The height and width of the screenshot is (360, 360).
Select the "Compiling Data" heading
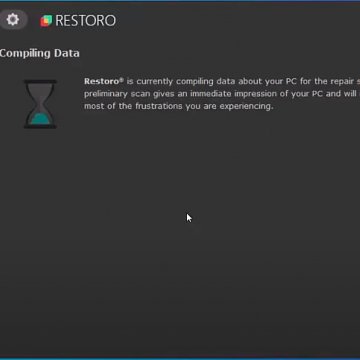click(39, 53)
